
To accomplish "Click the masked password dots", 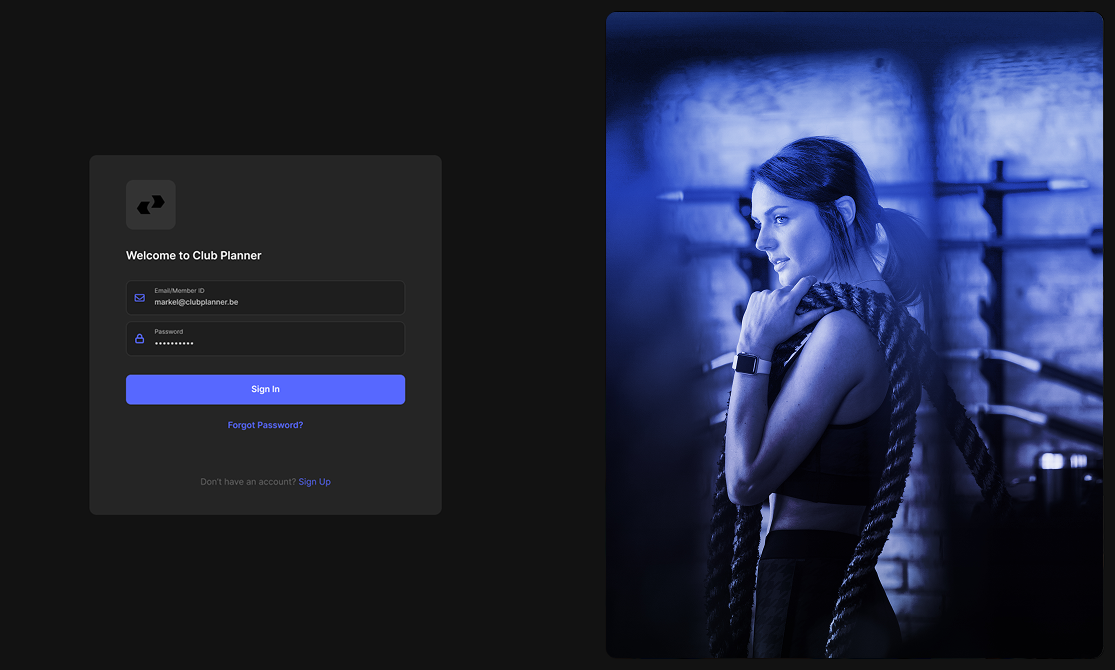I will click(x=174, y=344).
